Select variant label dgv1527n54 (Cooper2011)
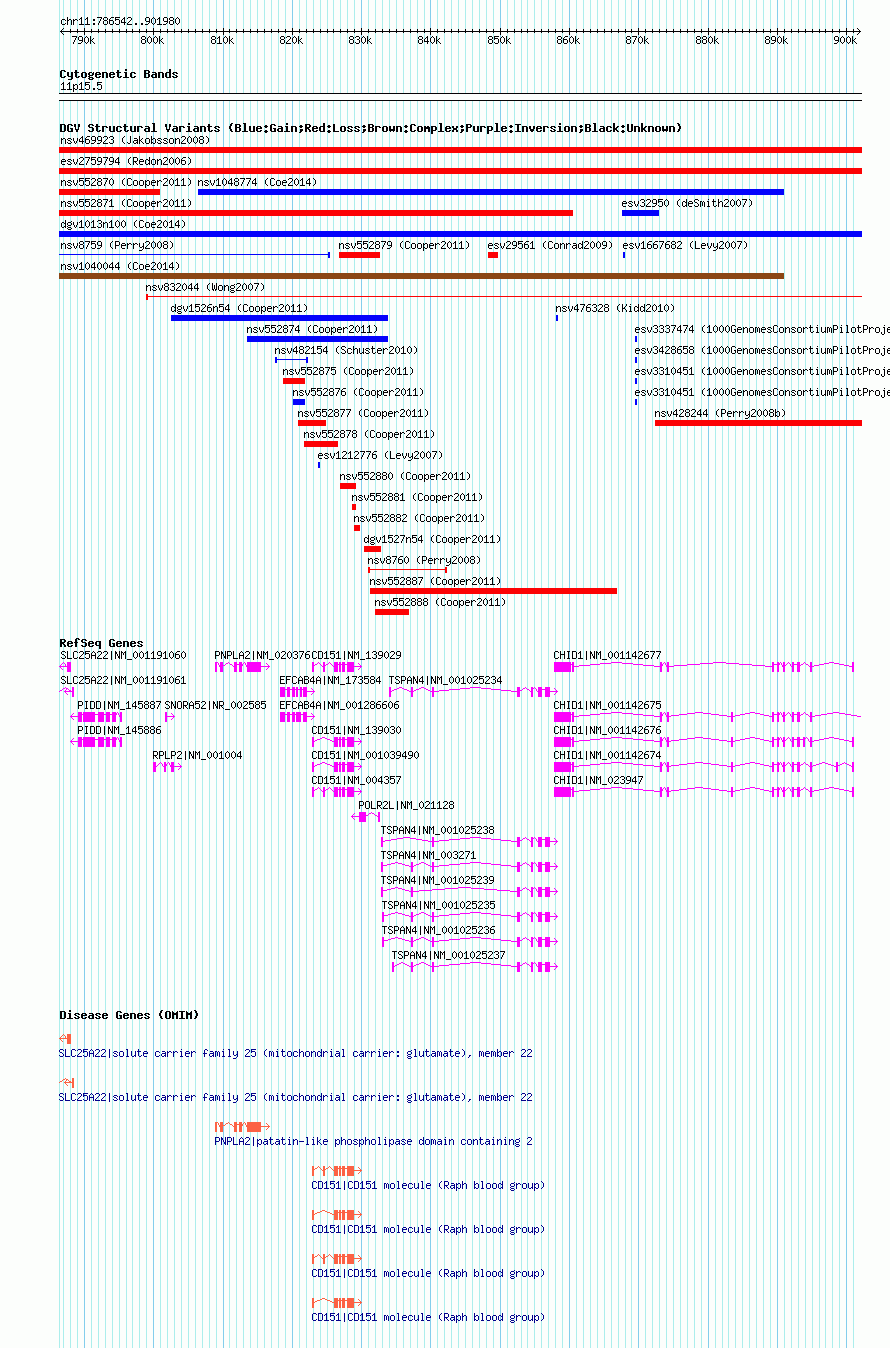 coord(432,539)
